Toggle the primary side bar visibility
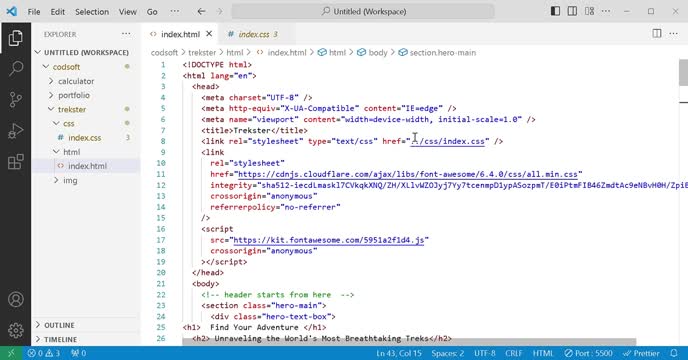The width and height of the screenshot is (688, 360). (x=555, y=11)
